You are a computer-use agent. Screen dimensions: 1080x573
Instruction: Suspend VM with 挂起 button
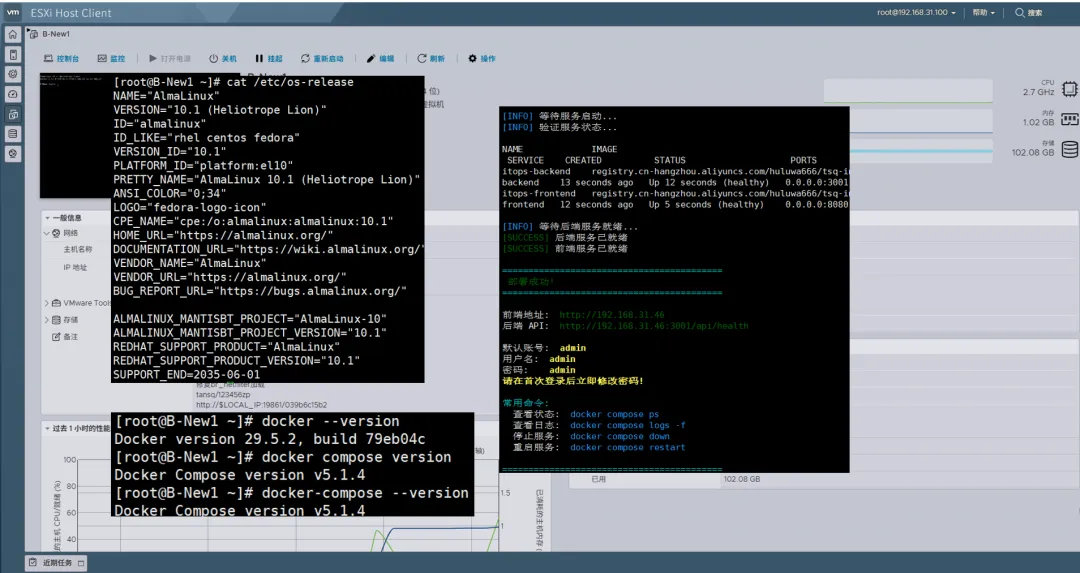(269, 59)
